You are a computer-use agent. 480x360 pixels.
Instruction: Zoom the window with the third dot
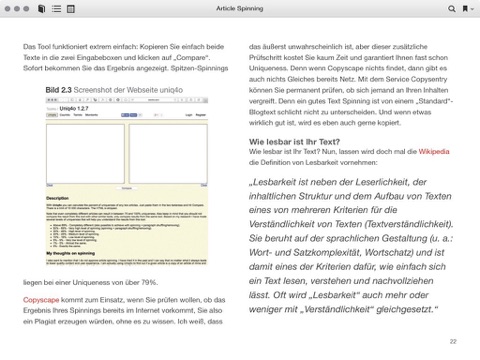(26, 9)
